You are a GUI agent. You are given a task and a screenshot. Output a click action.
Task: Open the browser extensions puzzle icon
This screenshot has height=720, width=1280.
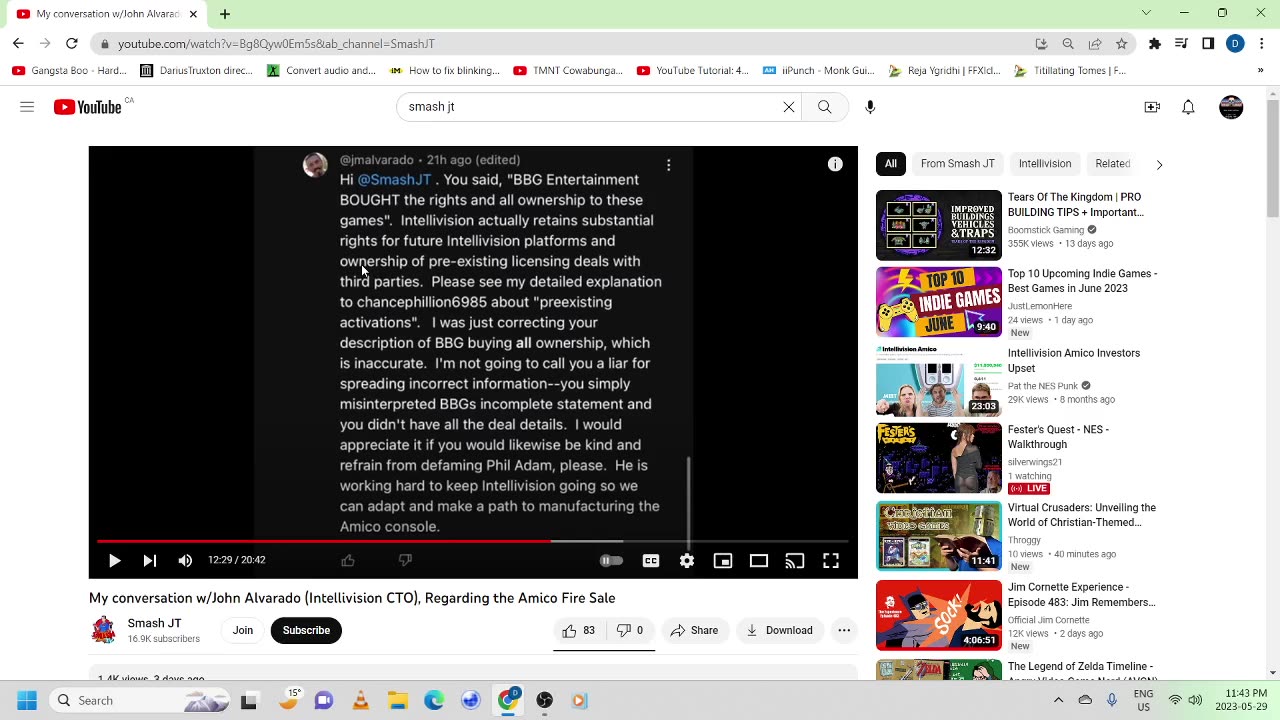[x=1155, y=44]
